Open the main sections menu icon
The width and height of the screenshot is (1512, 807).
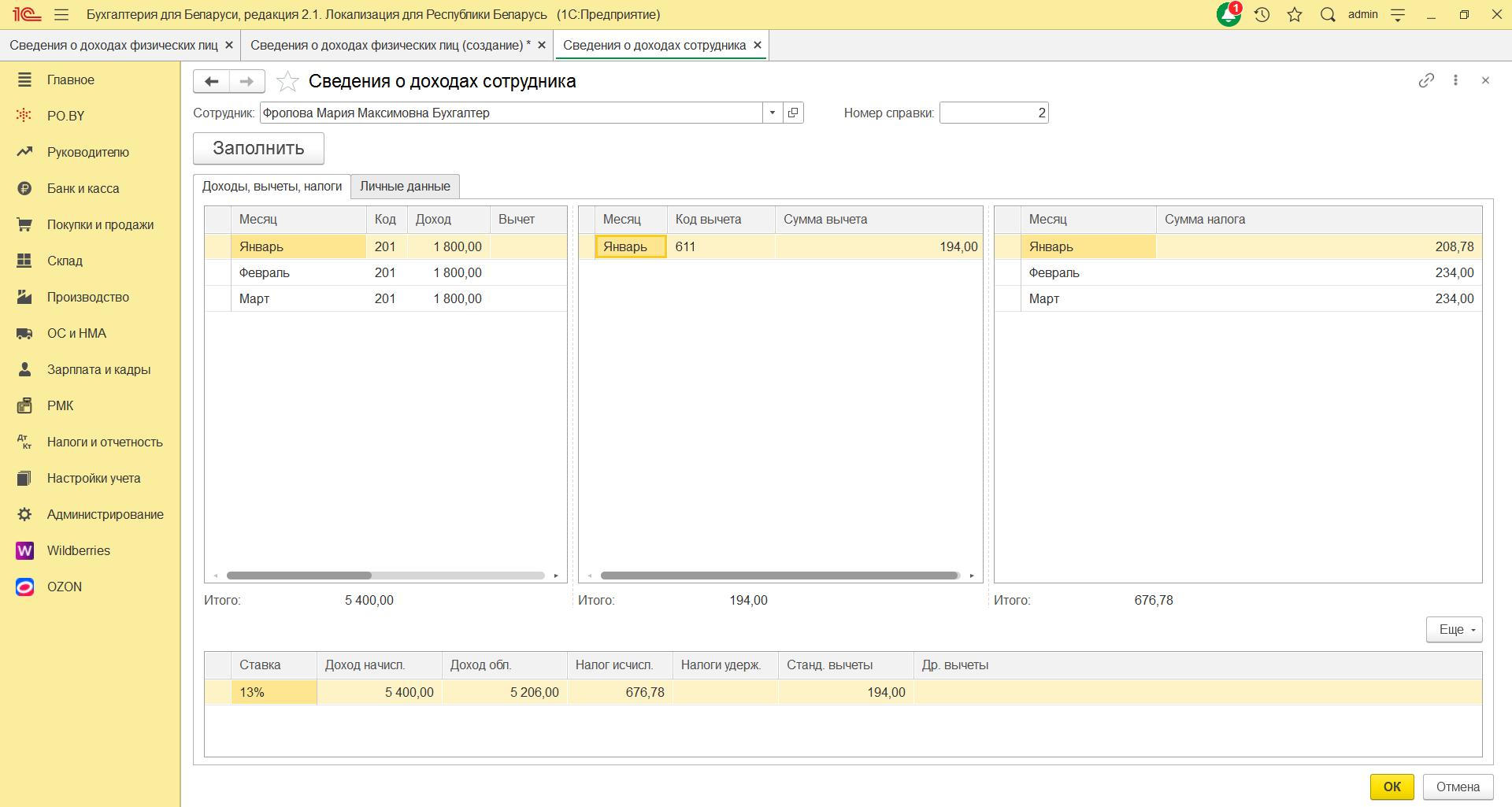point(61,15)
